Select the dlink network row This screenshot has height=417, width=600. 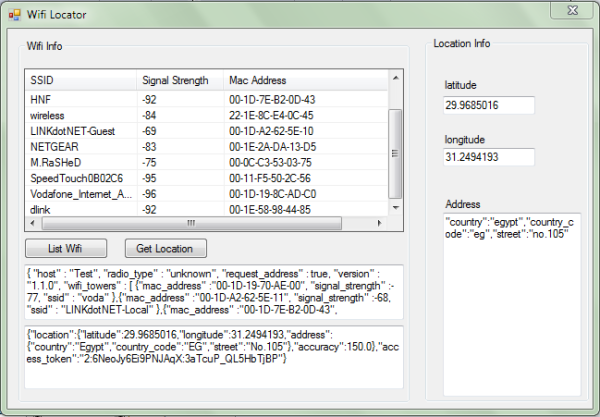[x=206, y=209]
